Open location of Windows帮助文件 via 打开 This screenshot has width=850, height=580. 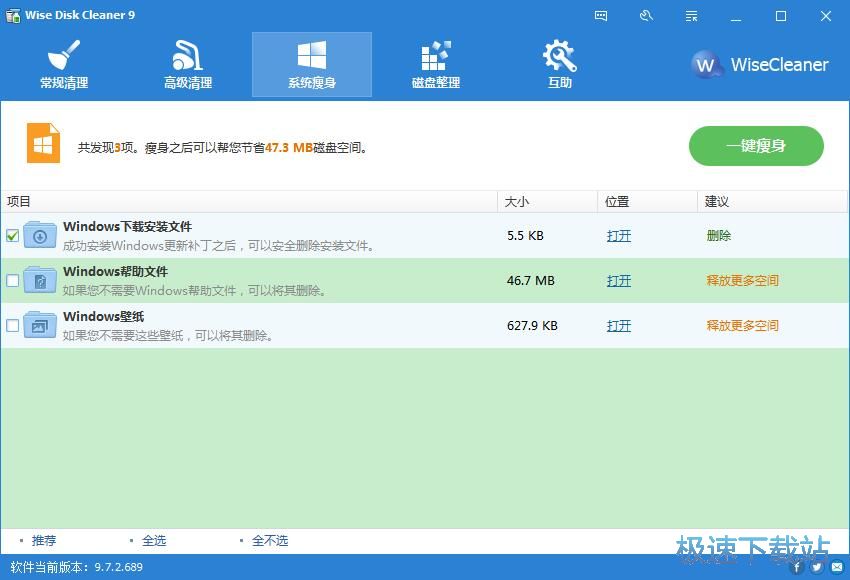pyautogui.click(x=619, y=281)
